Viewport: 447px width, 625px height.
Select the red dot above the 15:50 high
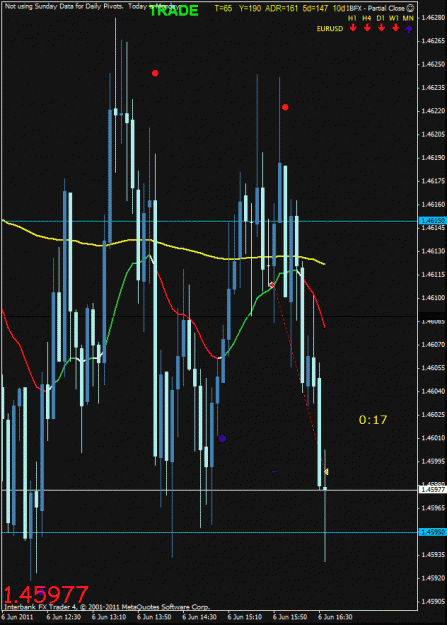(x=285, y=107)
